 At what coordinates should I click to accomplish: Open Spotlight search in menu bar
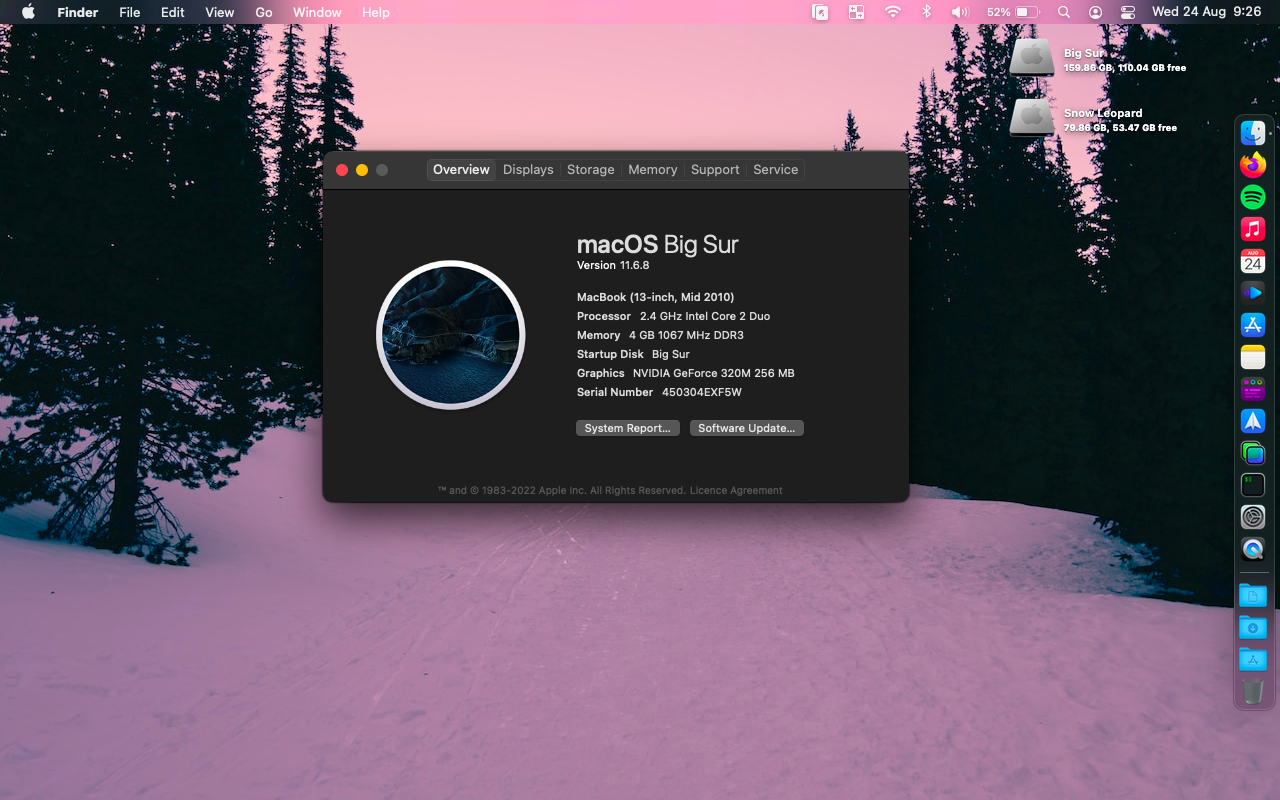(1064, 12)
